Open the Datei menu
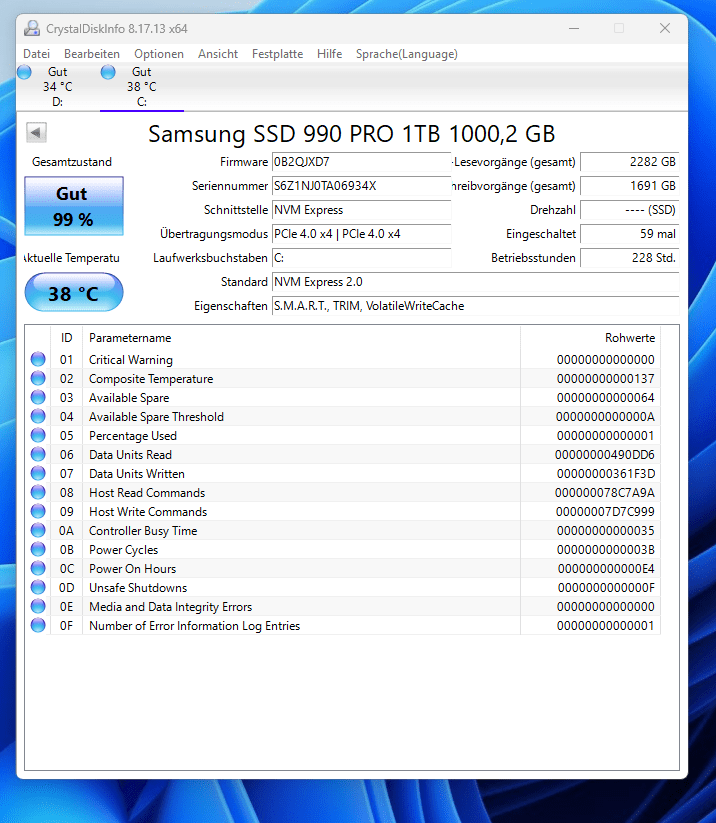Screen dimensions: 716x823 click(x=36, y=54)
